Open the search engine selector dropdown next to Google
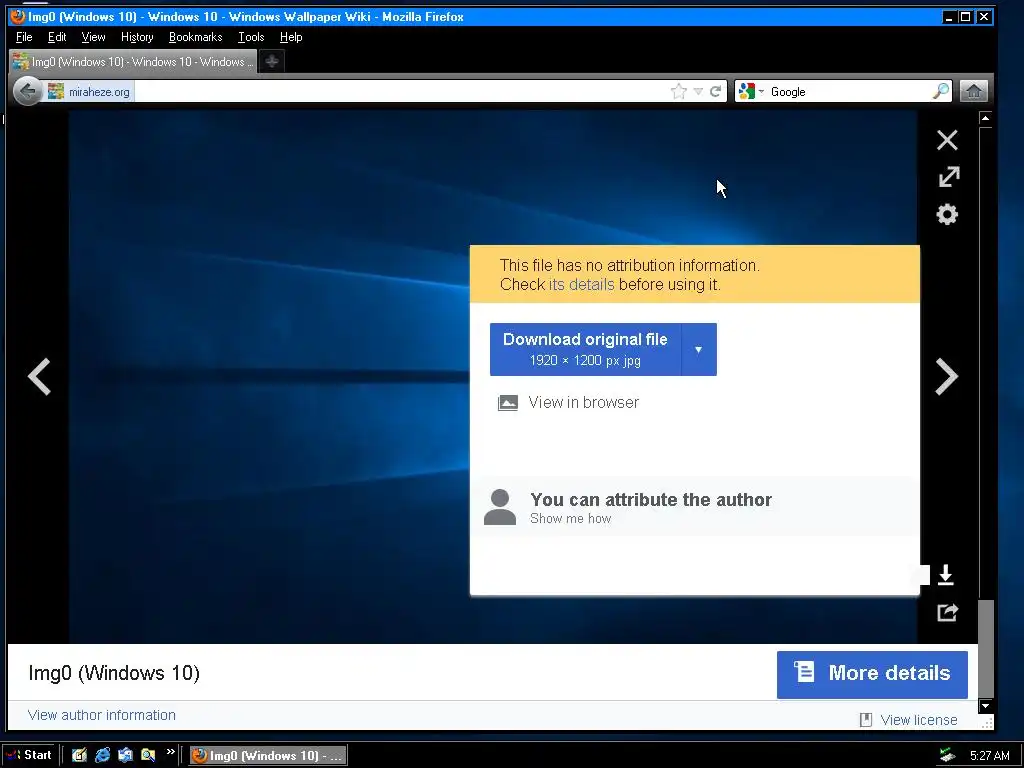1024x768 pixels. point(761,91)
